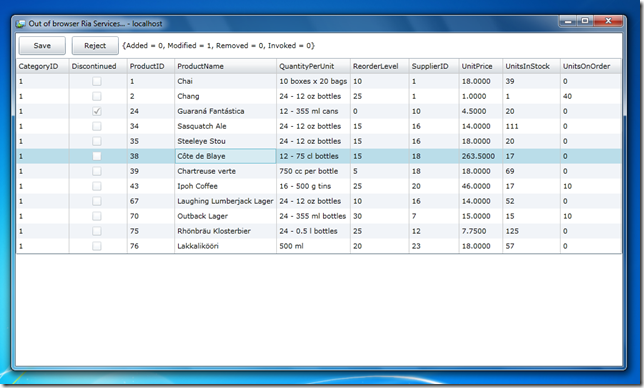644x388 pixels.
Task: Sort by the UnitPrice column header
Action: pos(481,66)
